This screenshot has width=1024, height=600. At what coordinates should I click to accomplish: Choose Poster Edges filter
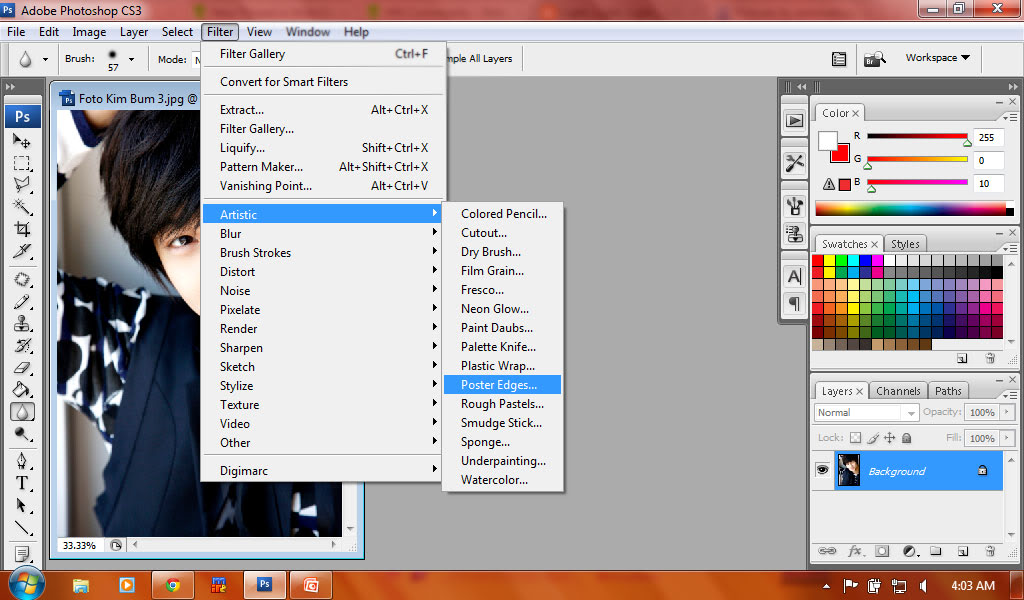coord(502,385)
